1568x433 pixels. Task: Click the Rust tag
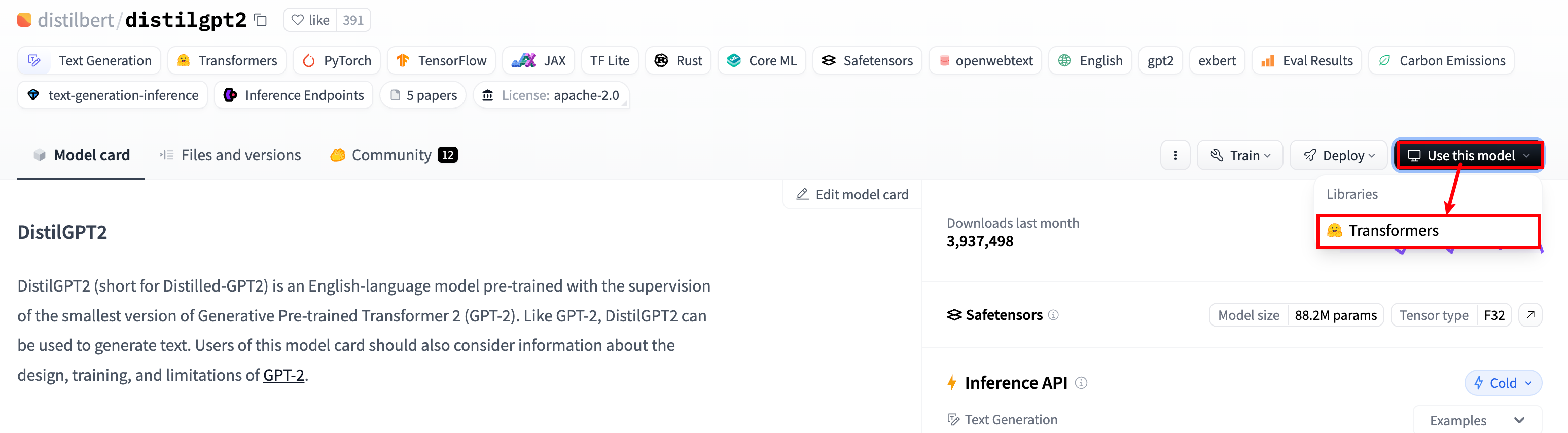click(x=678, y=61)
